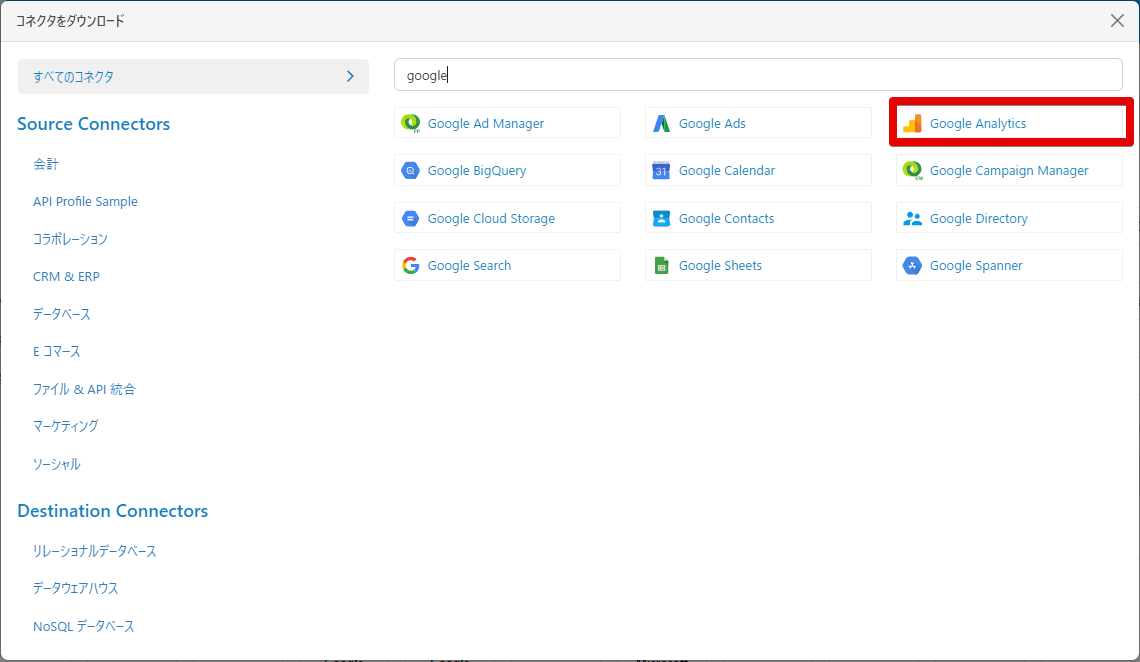
Task: Select the Google Calendar connector
Action: click(x=757, y=170)
